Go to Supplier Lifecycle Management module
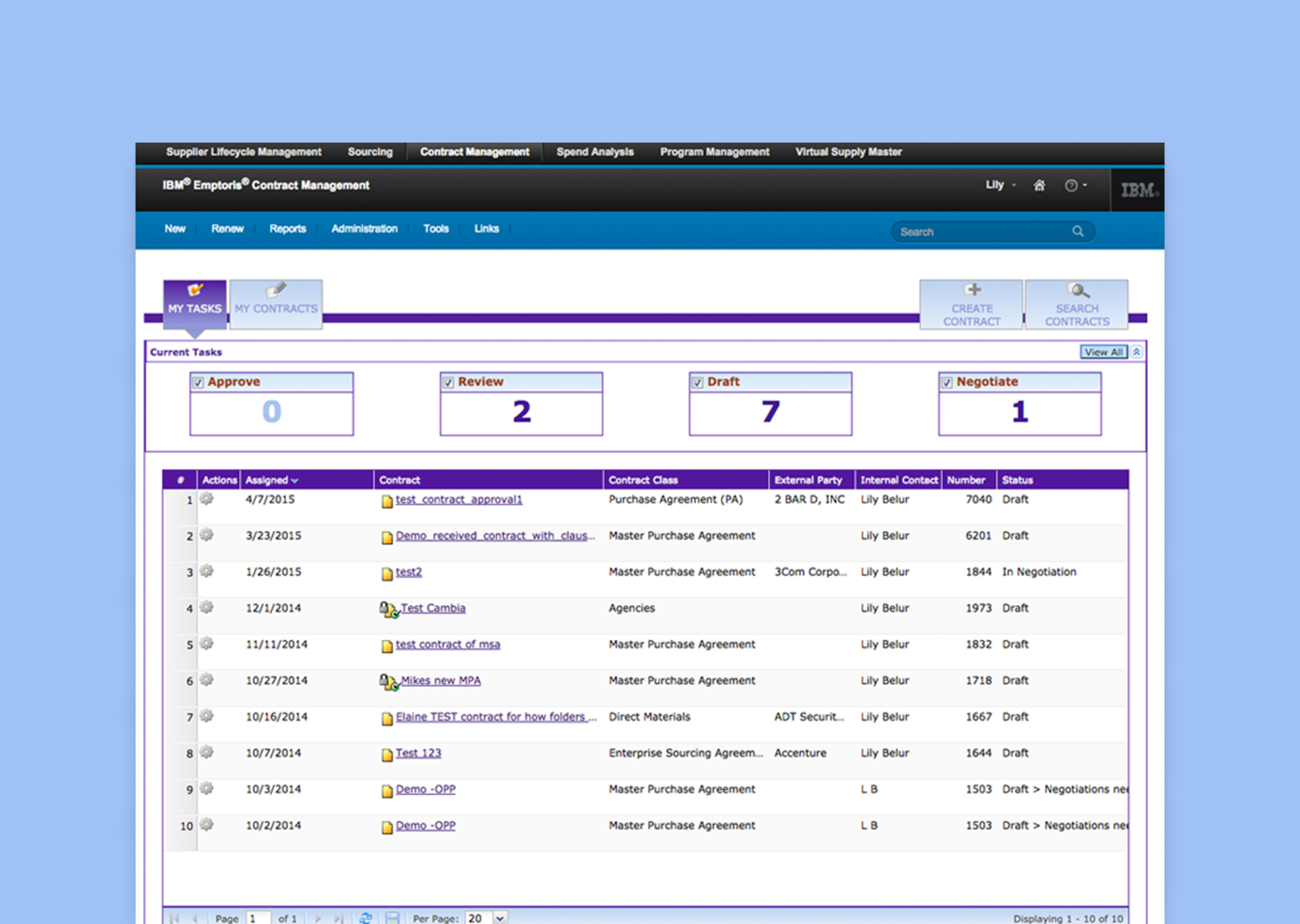 (244, 152)
